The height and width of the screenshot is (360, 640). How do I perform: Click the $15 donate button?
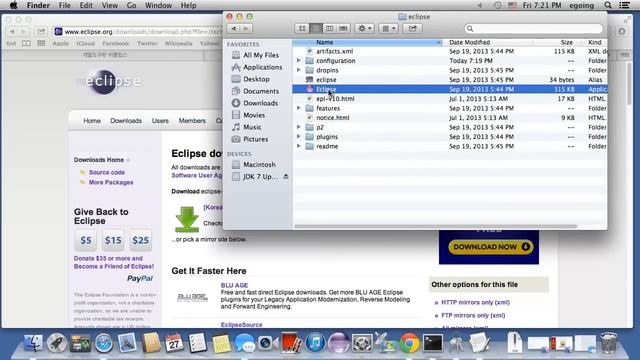click(113, 240)
